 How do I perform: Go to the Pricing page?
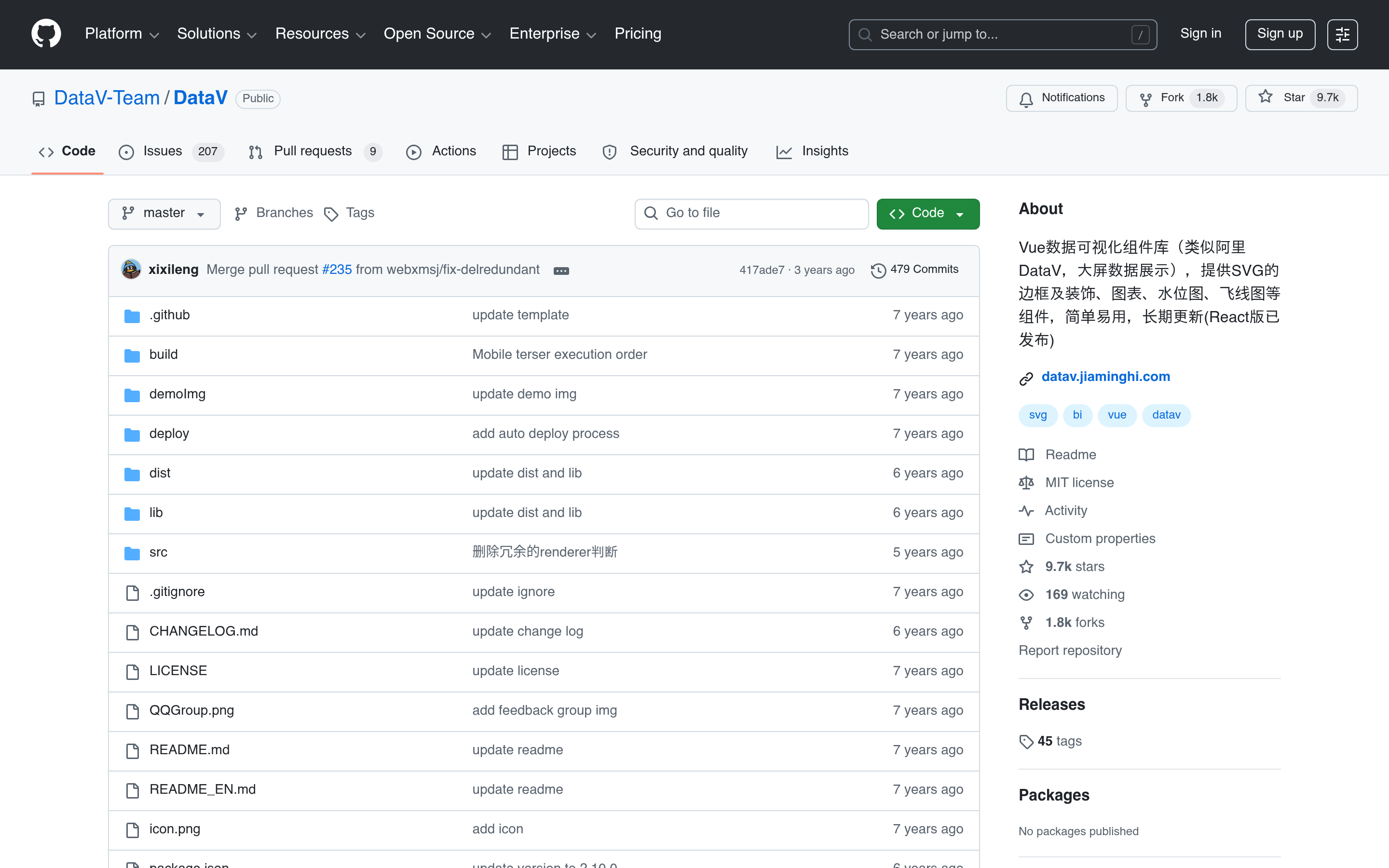(x=638, y=34)
